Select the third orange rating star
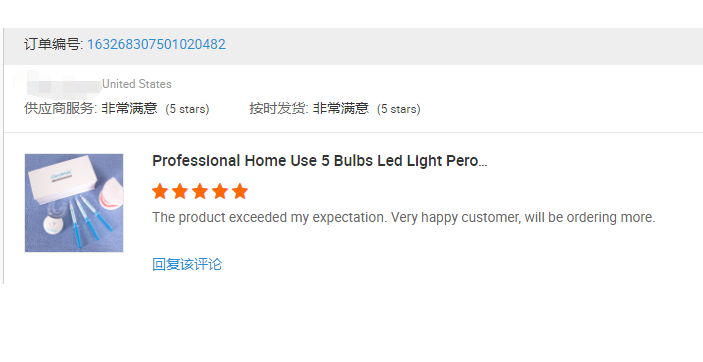Viewport: 703px width, 362px height. click(x=200, y=191)
